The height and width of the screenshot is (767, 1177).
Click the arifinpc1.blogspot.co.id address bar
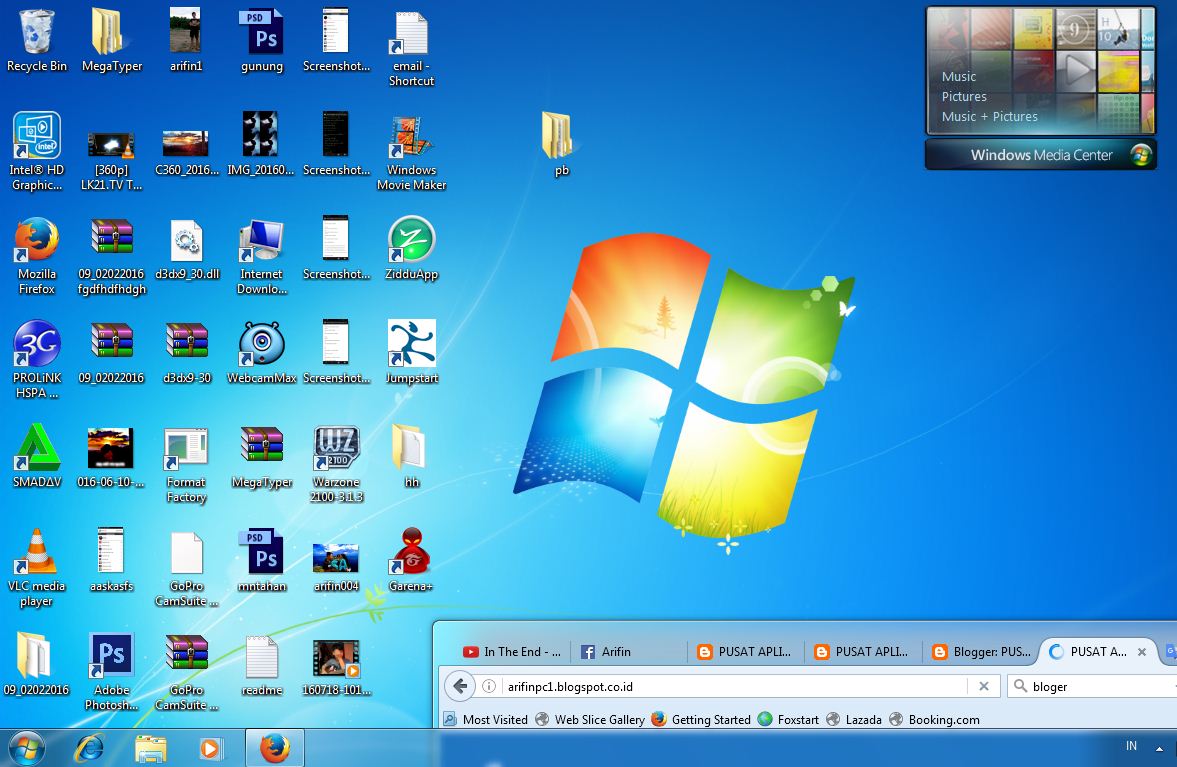(x=734, y=687)
